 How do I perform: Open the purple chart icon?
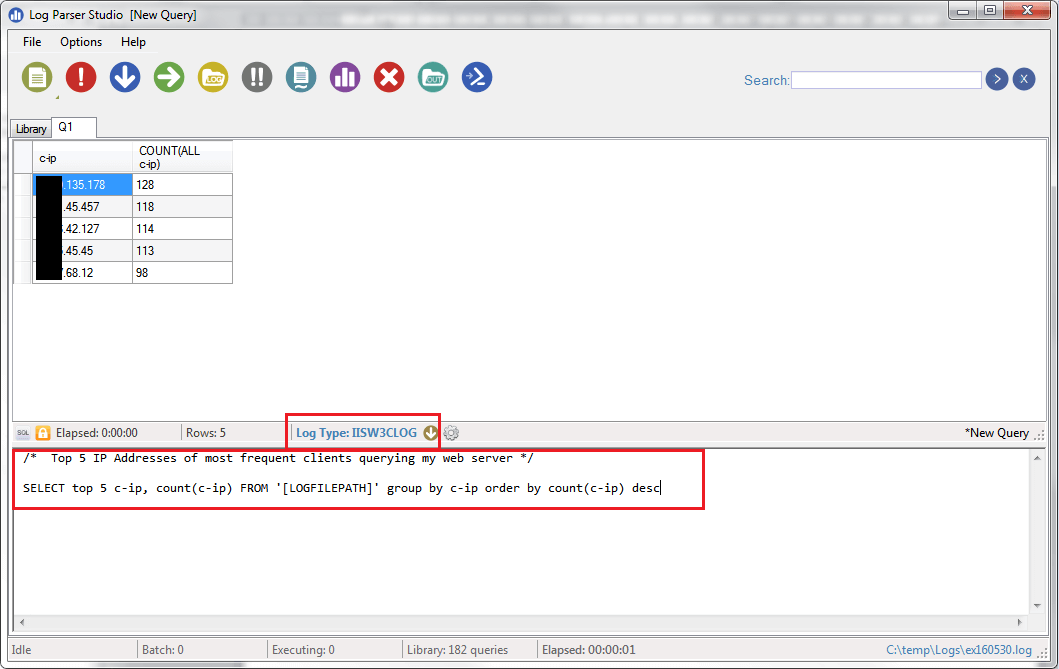pyautogui.click(x=345, y=78)
